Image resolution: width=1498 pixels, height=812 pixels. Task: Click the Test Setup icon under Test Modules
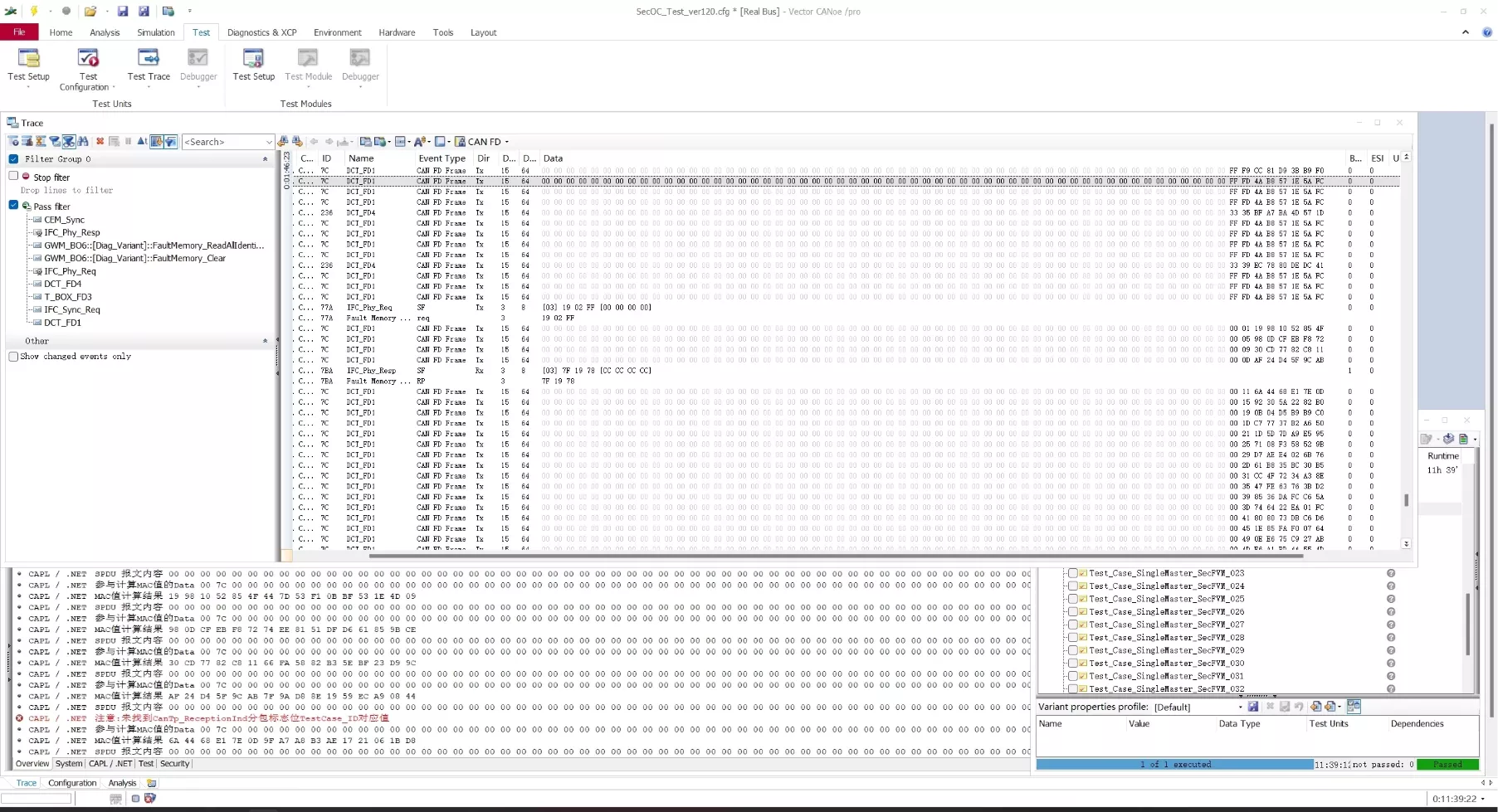point(253,65)
